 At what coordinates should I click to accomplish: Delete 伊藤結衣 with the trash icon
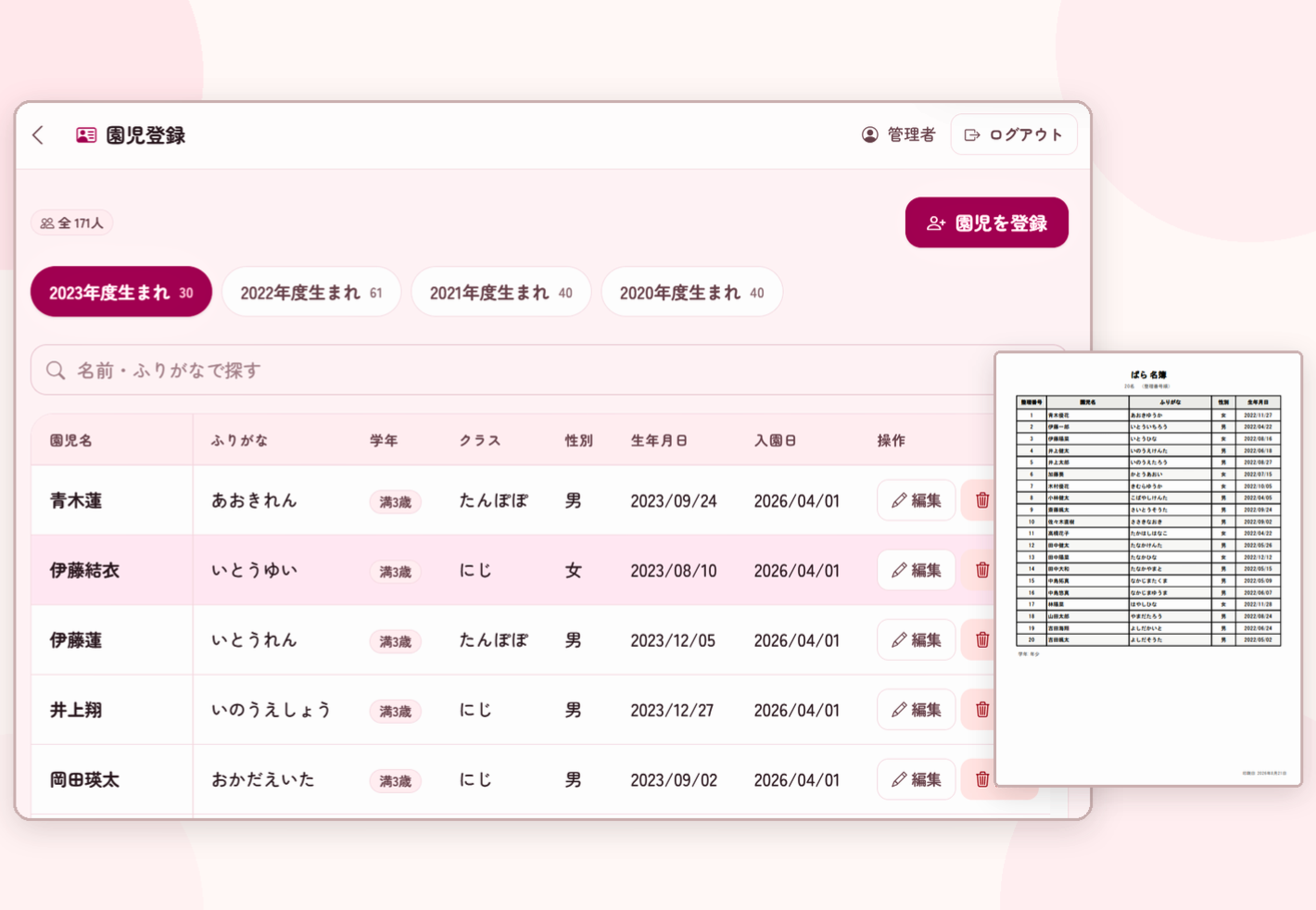(982, 570)
